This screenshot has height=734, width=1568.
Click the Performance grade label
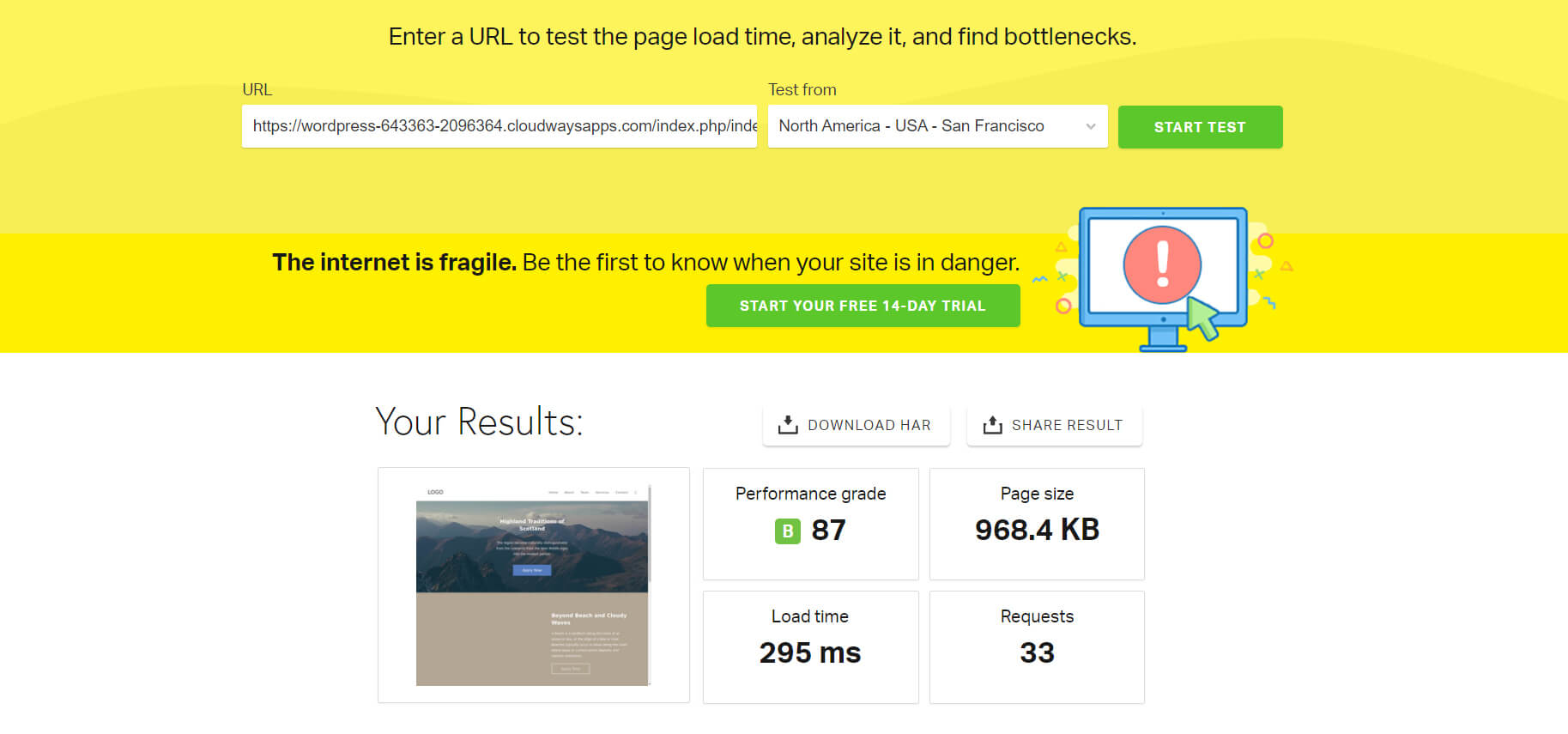tap(810, 494)
